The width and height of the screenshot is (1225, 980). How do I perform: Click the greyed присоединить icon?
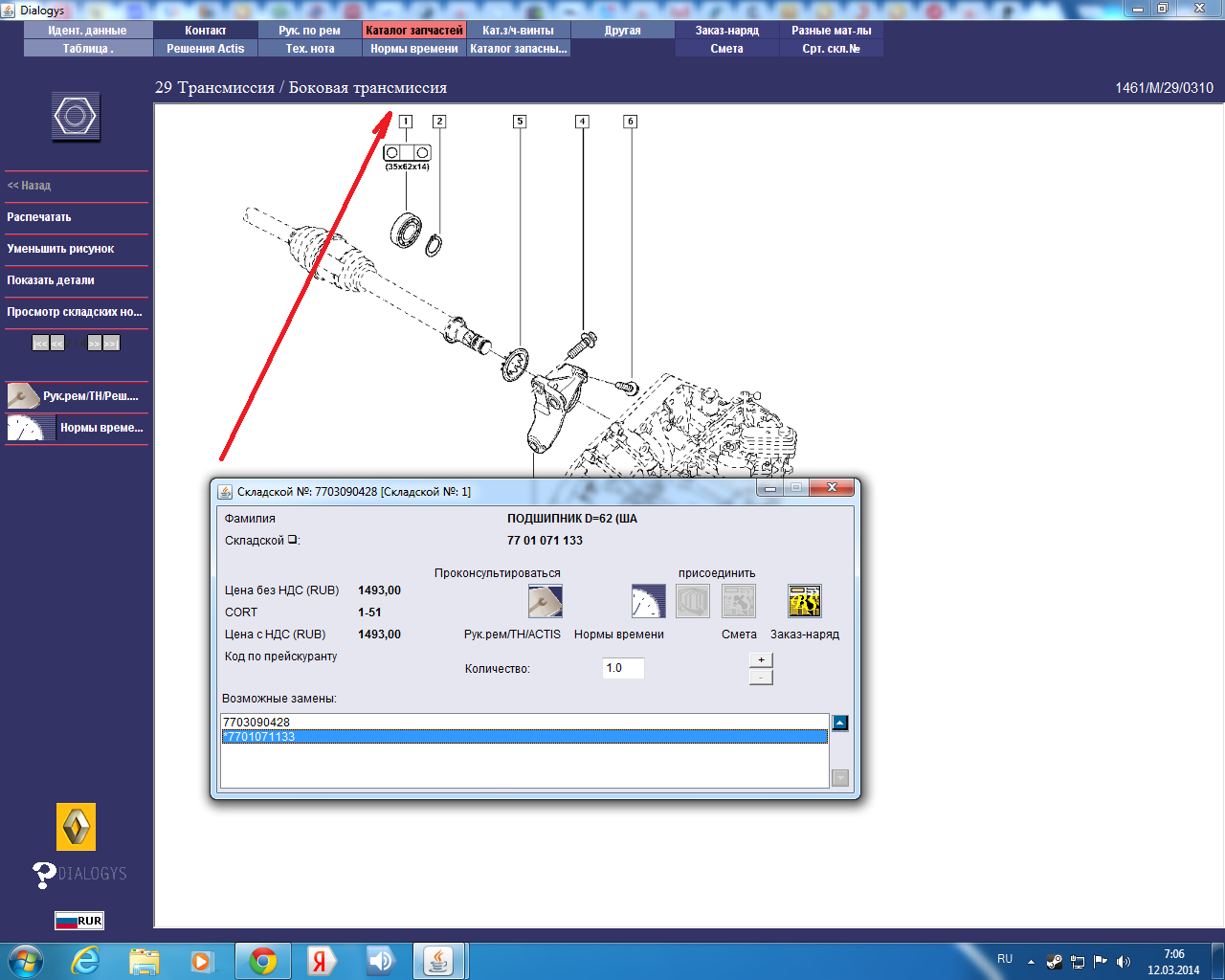[x=693, y=601]
